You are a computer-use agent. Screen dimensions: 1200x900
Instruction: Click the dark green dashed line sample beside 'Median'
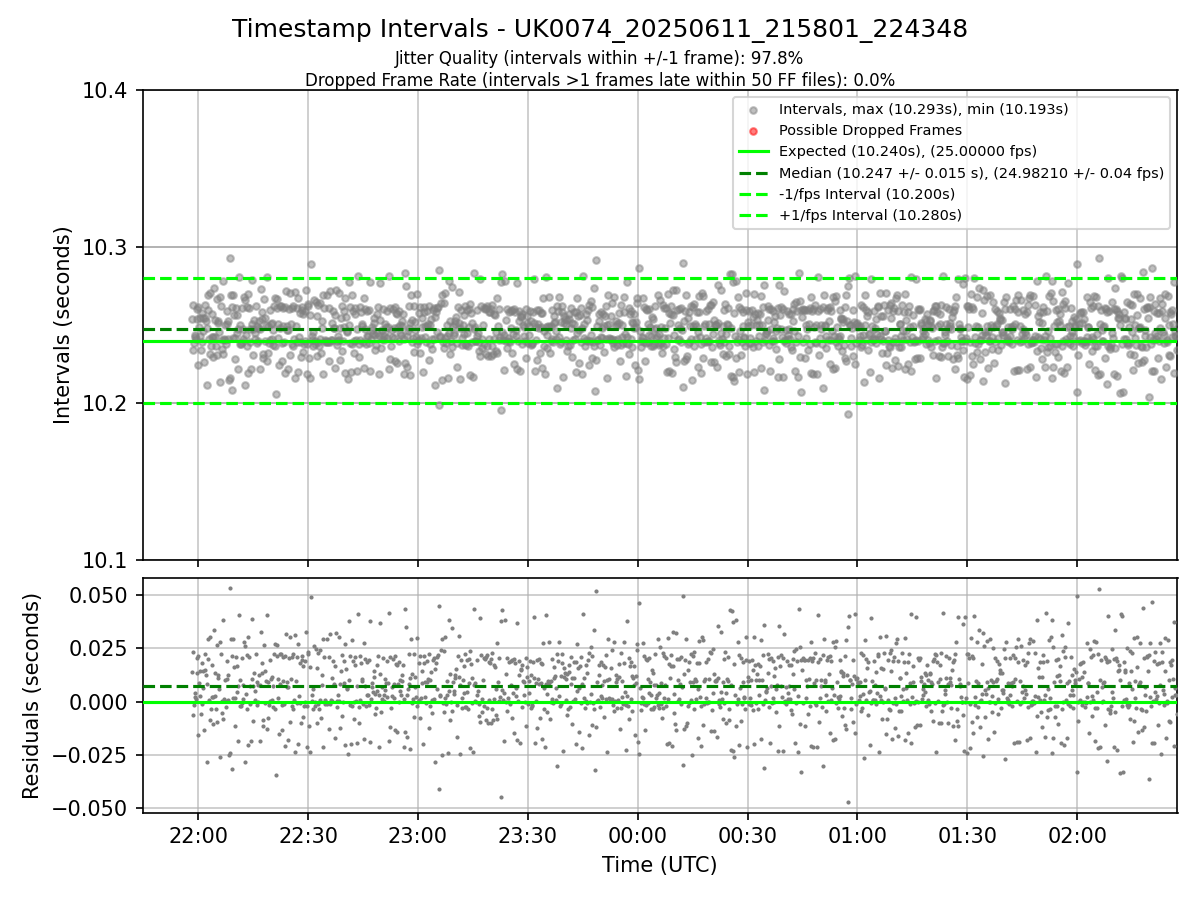point(754,173)
